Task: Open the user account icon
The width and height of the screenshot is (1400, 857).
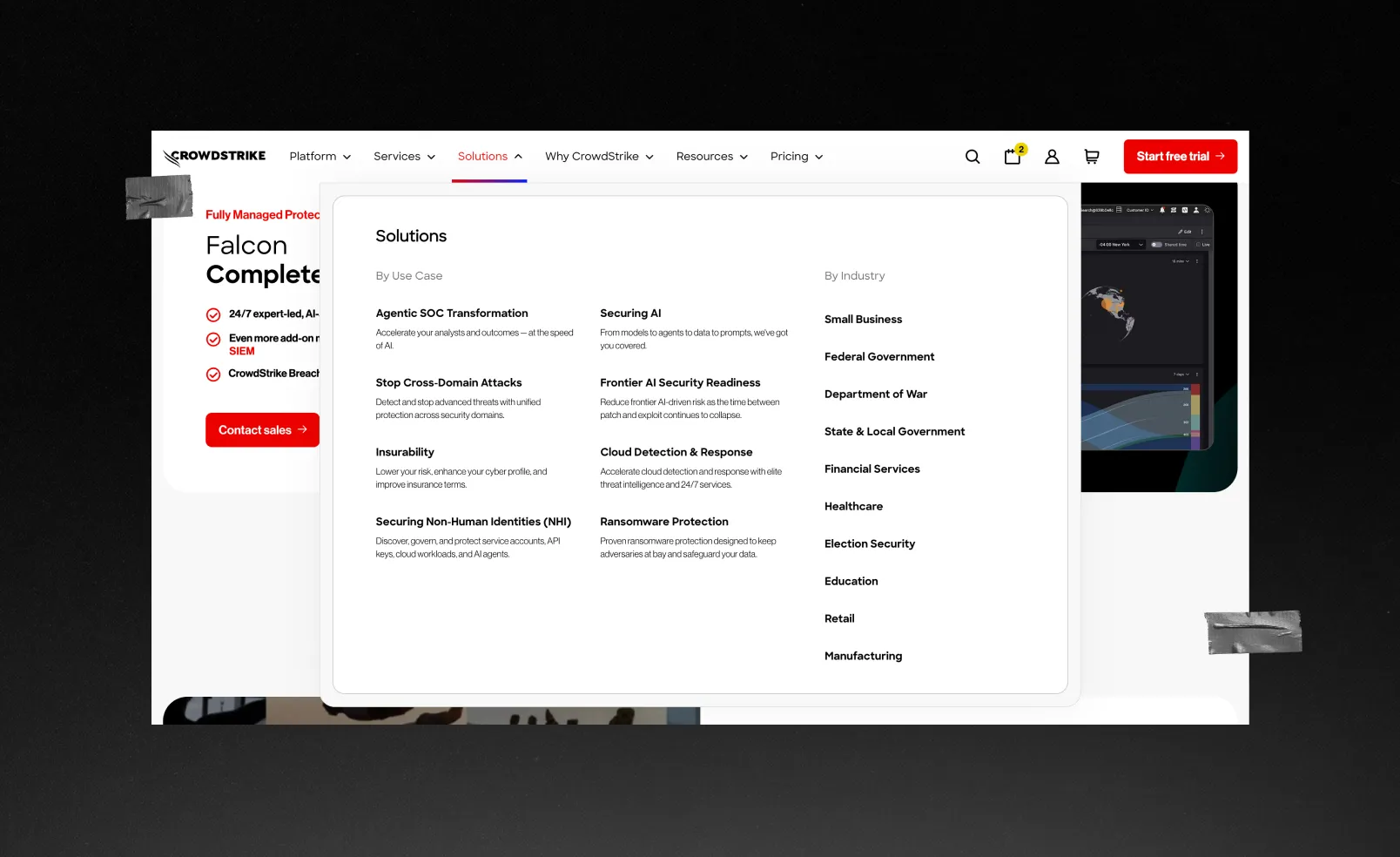Action: 1052,157
